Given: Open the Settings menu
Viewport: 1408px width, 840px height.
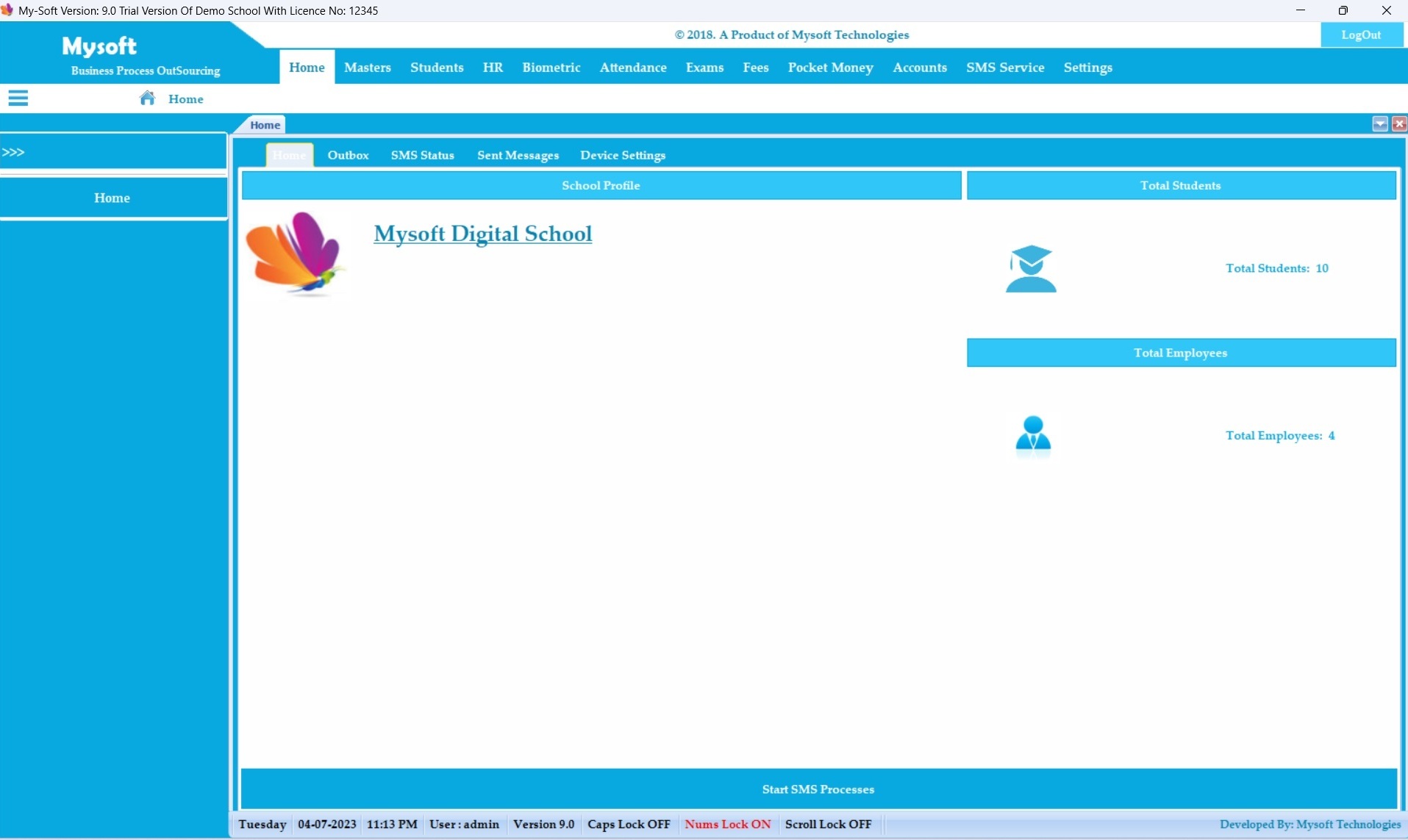Looking at the screenshot, I should coord(1087,68).
